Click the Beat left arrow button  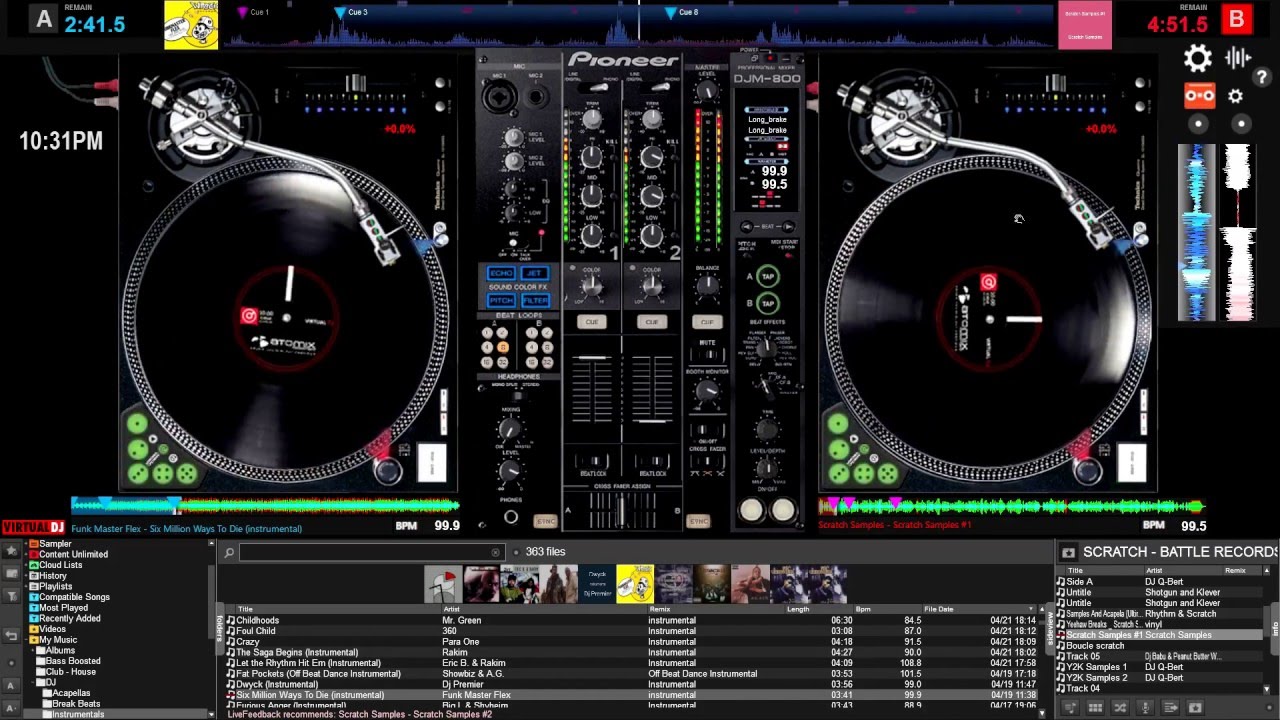(747, 227)
